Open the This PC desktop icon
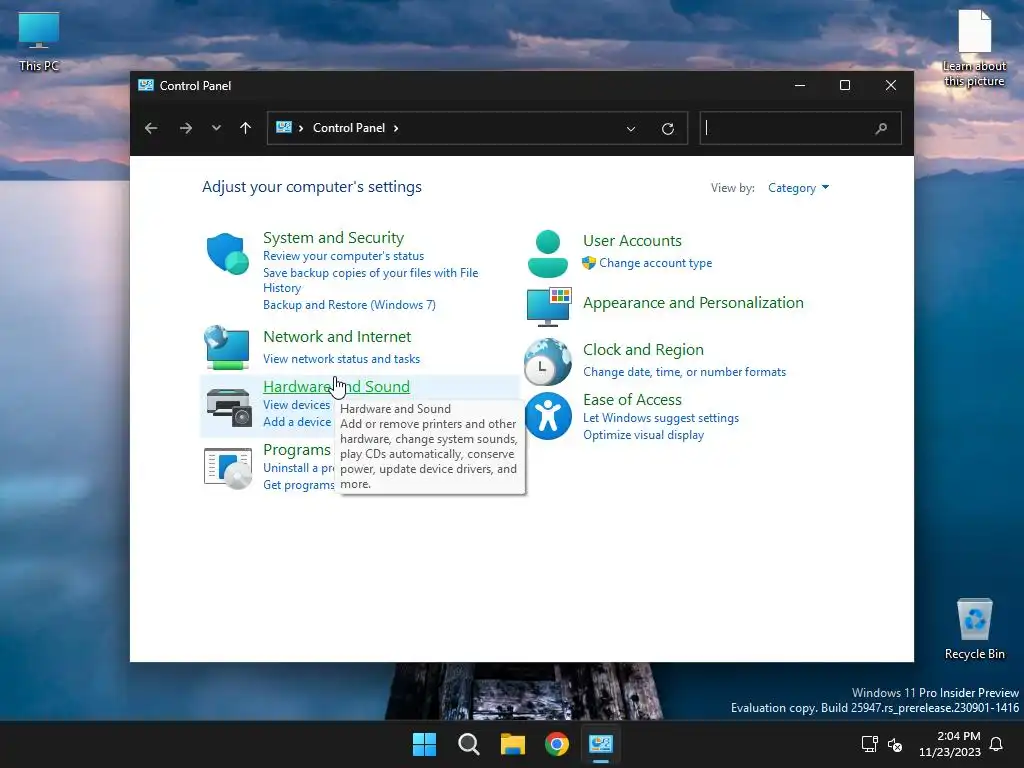This screenshot has width=1024, height=768. click(x=39, y=41)
